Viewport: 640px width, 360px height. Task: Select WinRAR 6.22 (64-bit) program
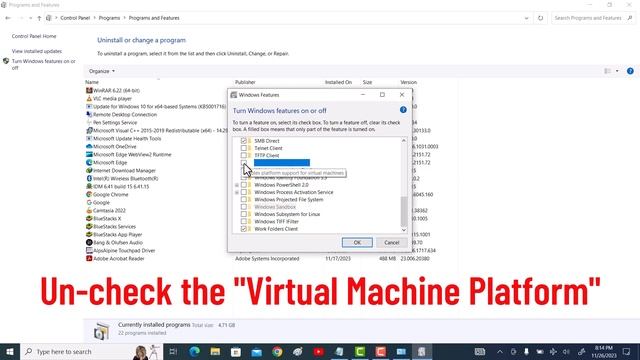point(113,90)
